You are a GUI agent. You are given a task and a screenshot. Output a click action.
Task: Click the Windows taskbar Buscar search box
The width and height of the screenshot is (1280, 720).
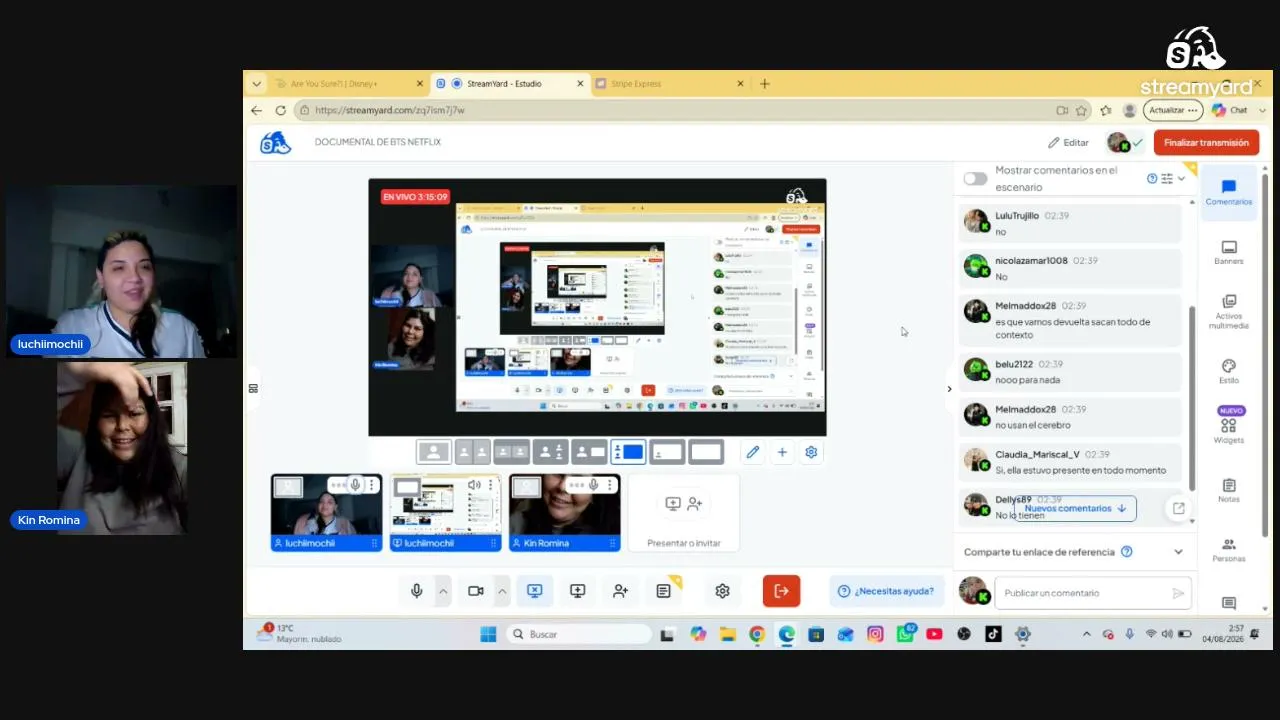580,634
